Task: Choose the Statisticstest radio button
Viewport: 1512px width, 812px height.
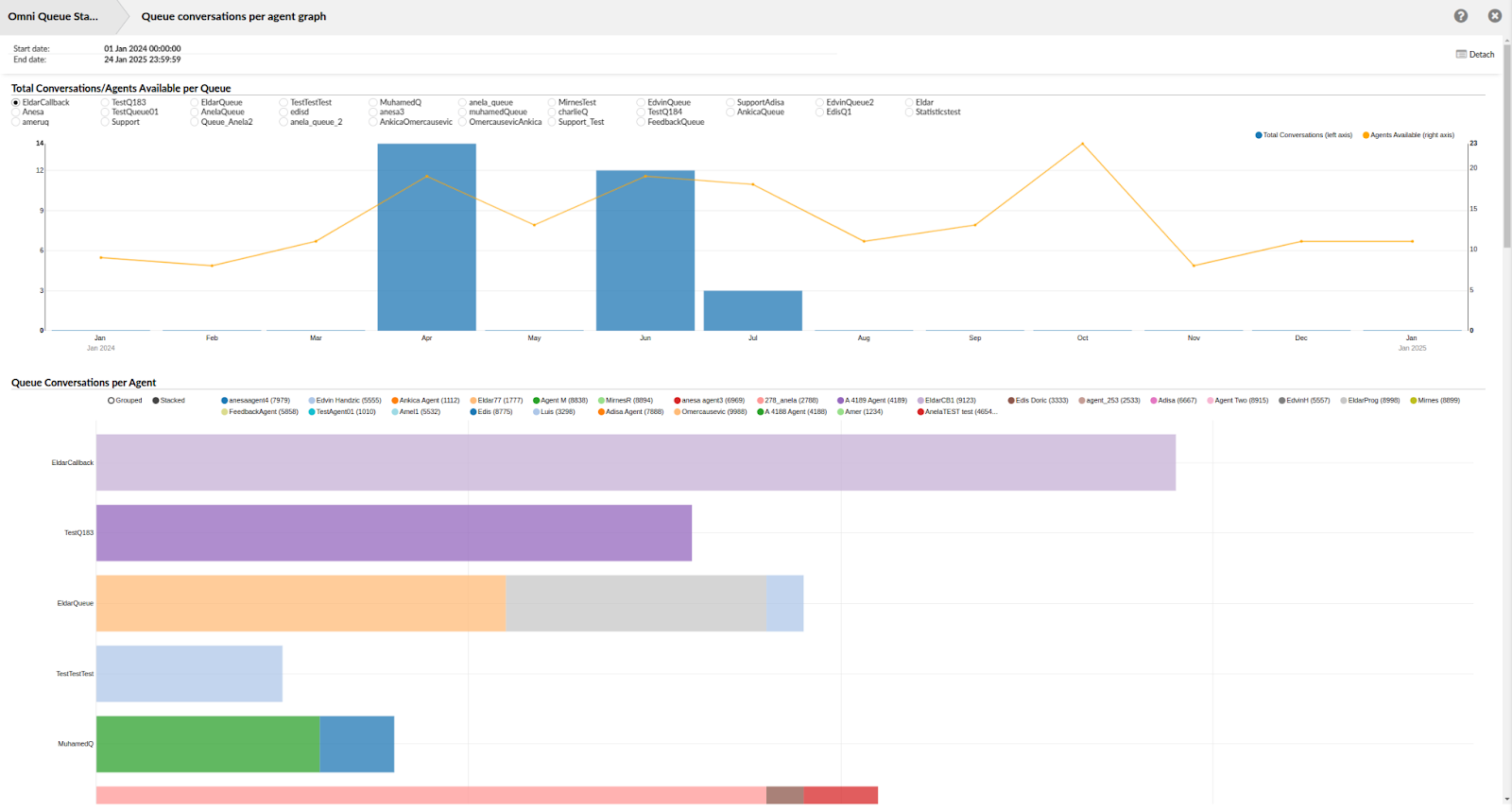Action: click(909, 112)
